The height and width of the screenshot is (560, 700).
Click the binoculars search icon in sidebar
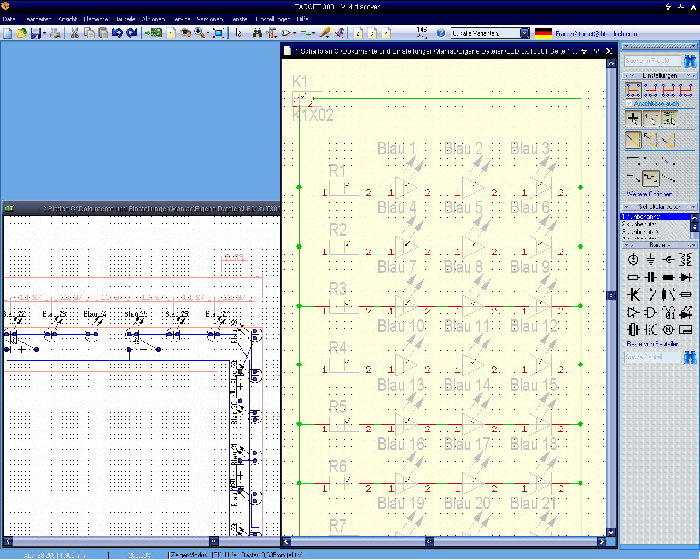(x=688, y=61)
